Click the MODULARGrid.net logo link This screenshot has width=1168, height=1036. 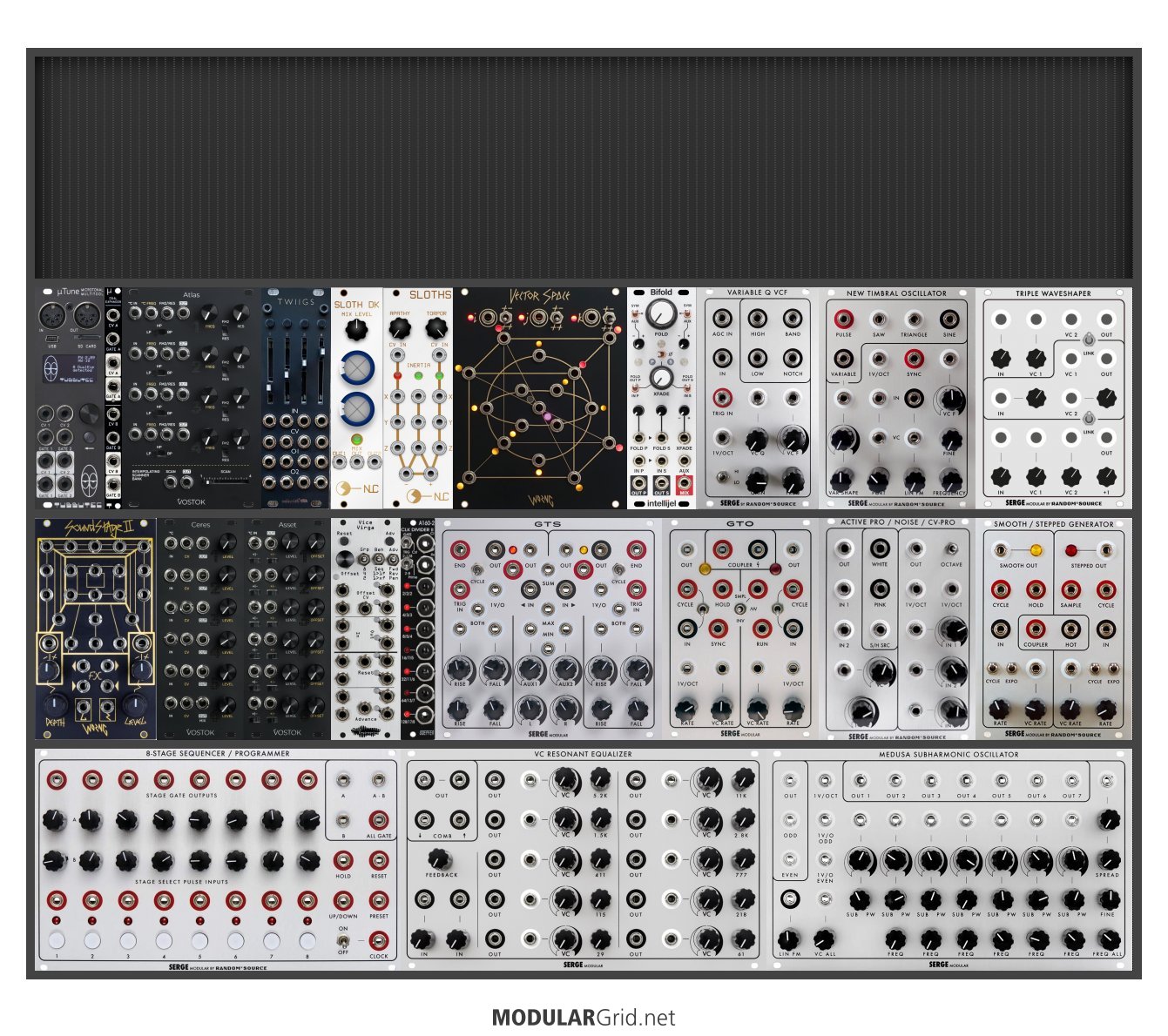pos(584,1017)
